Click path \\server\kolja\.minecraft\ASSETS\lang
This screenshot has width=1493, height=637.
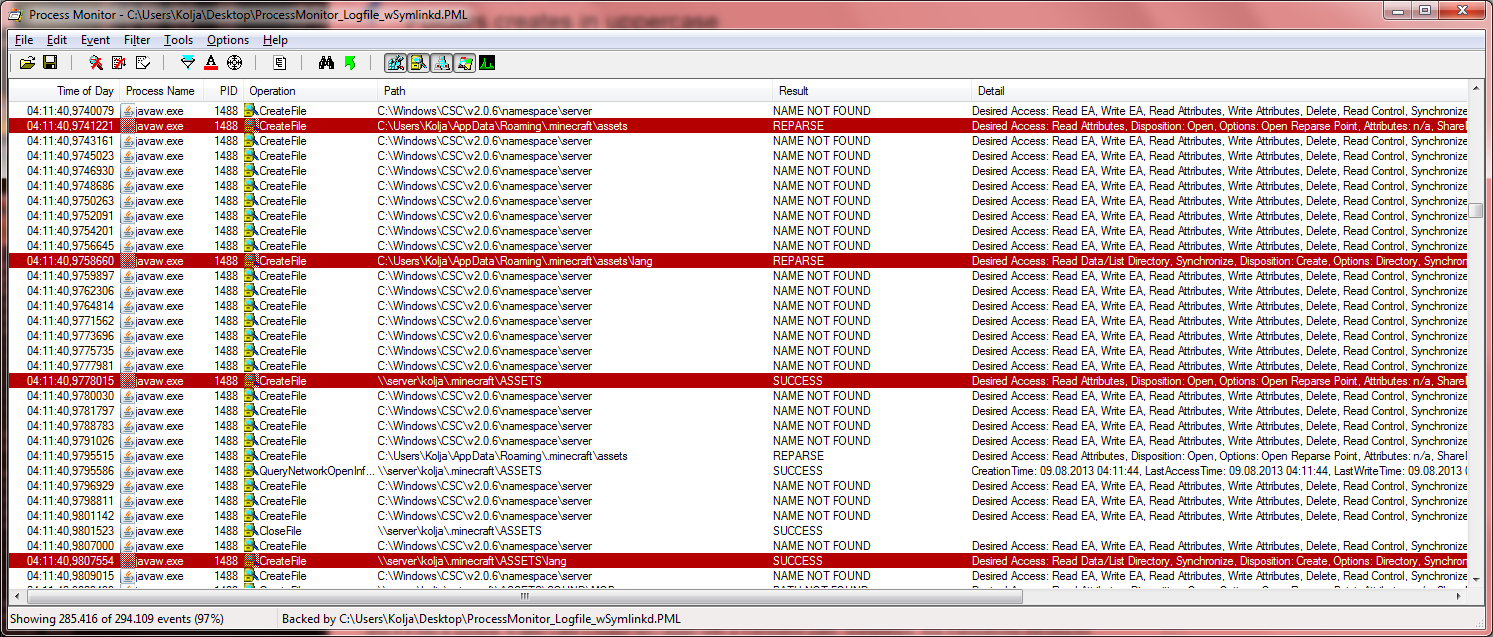tap(472, 561)
